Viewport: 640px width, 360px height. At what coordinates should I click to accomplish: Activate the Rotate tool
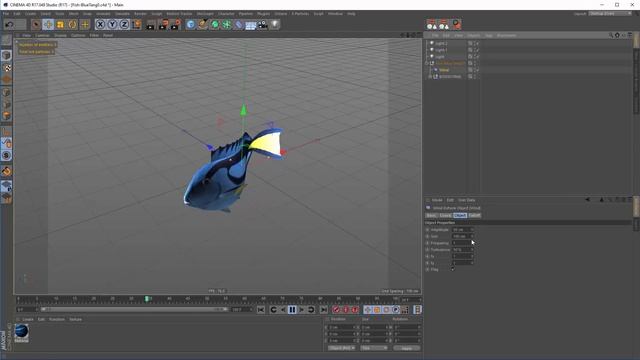[73, 24]
